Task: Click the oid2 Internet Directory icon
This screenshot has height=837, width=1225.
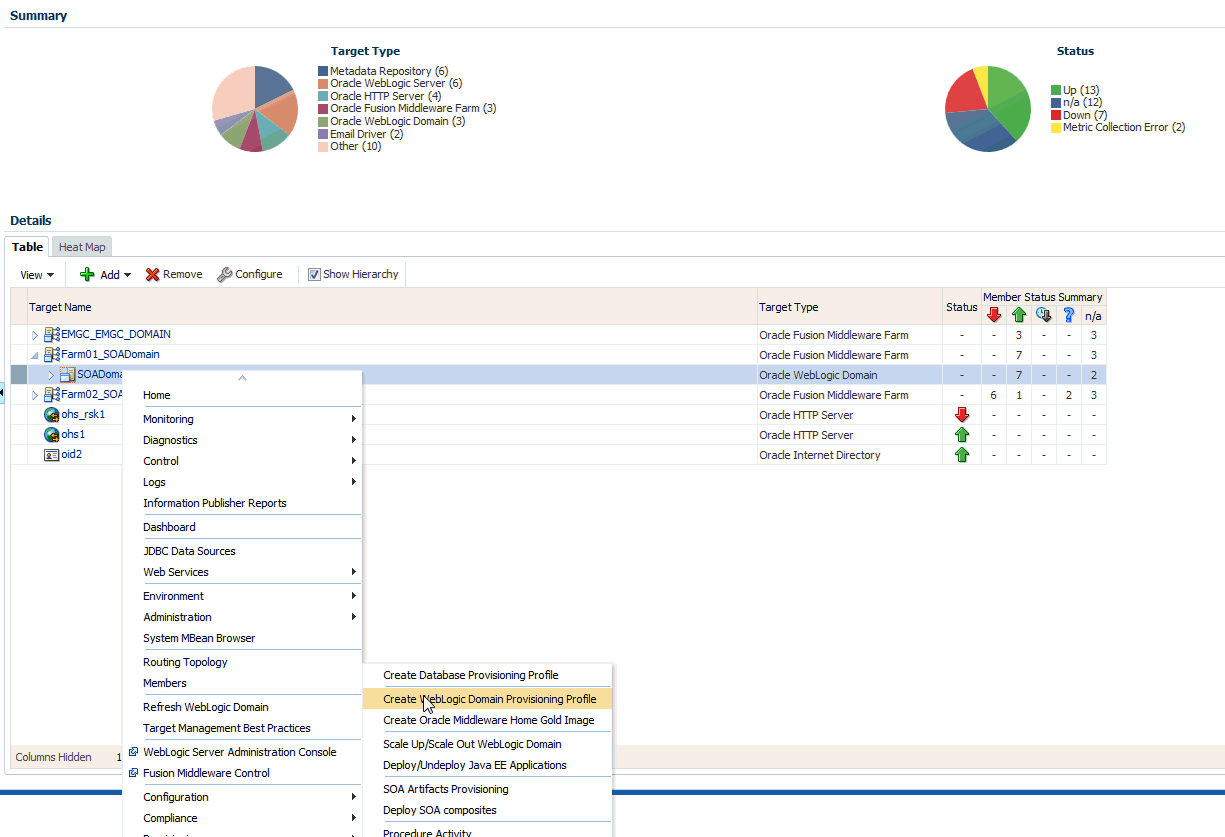Action: pos(52,455)
